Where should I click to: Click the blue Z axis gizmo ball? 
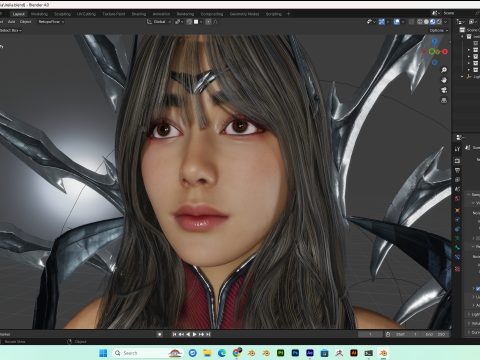(434, 41)
